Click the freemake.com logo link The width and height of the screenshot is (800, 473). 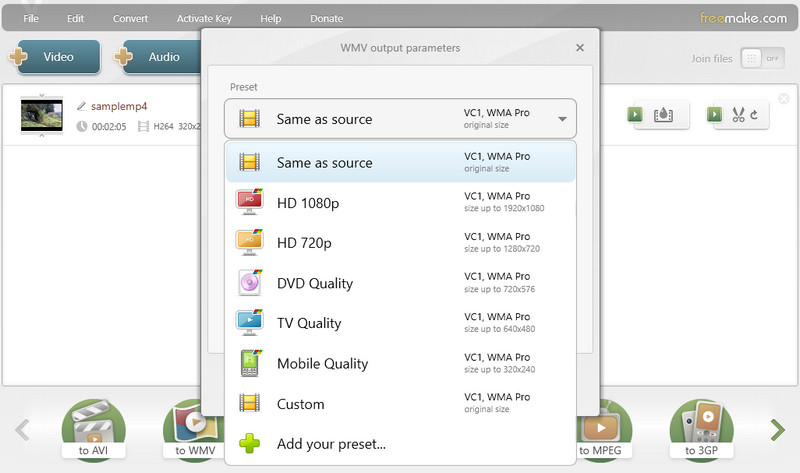(743, 18)
